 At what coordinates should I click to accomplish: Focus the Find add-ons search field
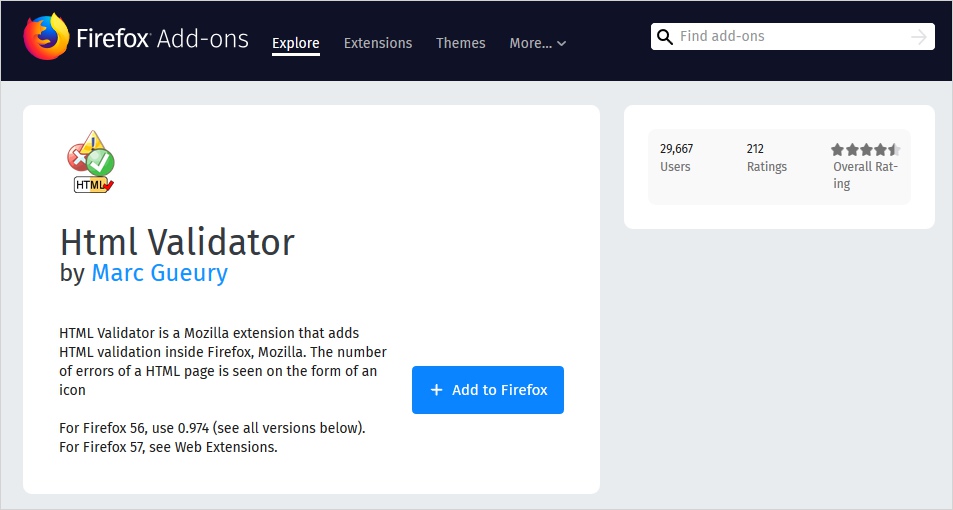790,37
